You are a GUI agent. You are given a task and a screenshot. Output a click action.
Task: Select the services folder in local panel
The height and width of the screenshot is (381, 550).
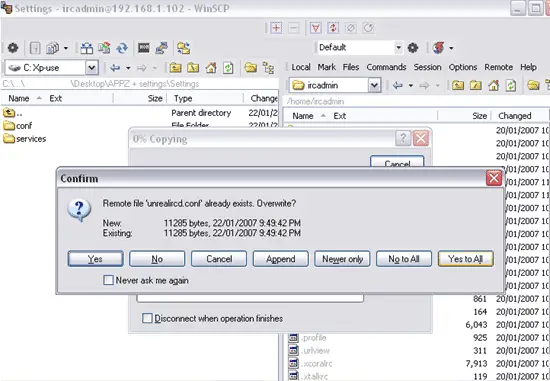25,139
